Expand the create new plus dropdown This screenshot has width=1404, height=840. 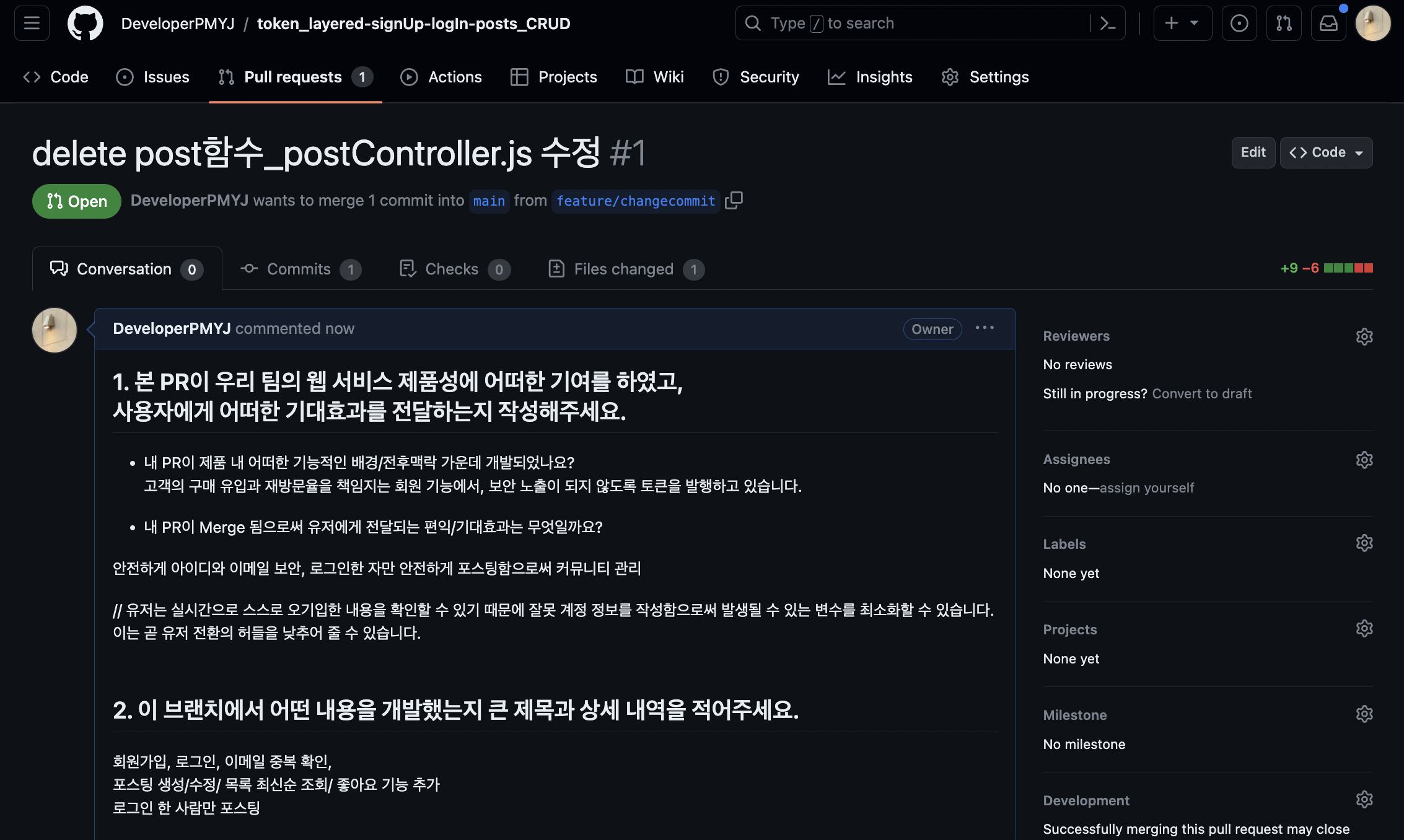point(1182,24)
